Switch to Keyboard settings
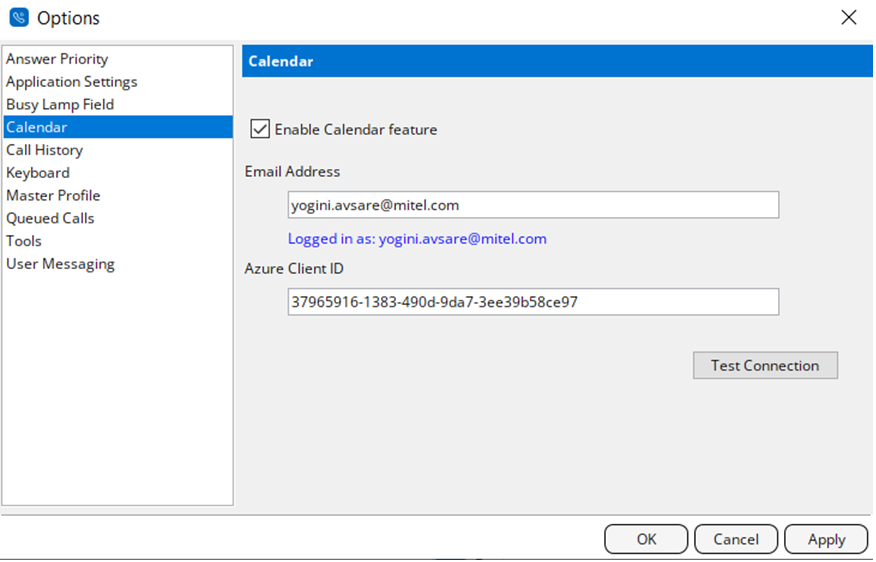 tap(38, 173)
